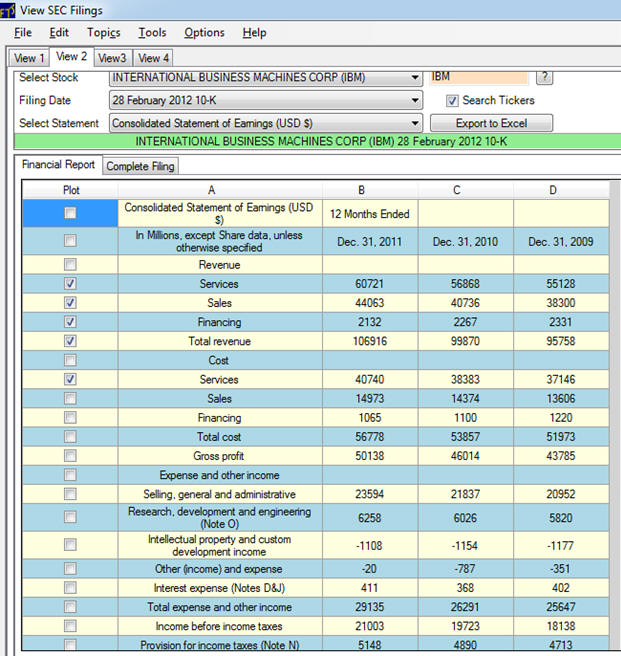Click the Export to Excel button
621x656 pixels.
(x=491, y=123)
